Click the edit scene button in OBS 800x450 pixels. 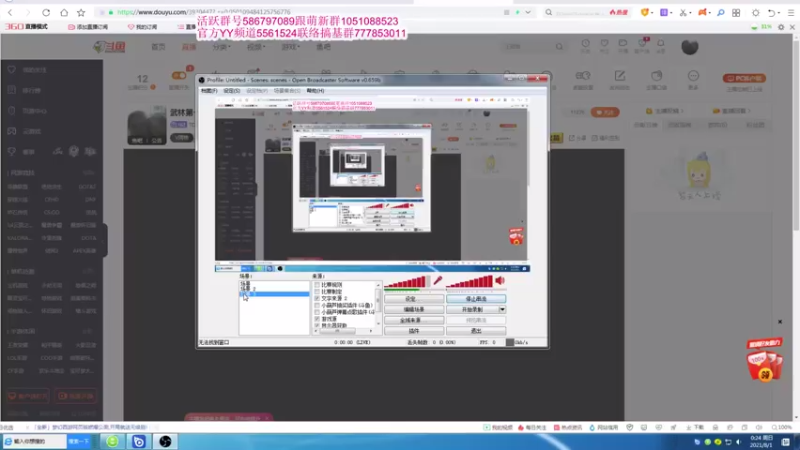(414, 310)
